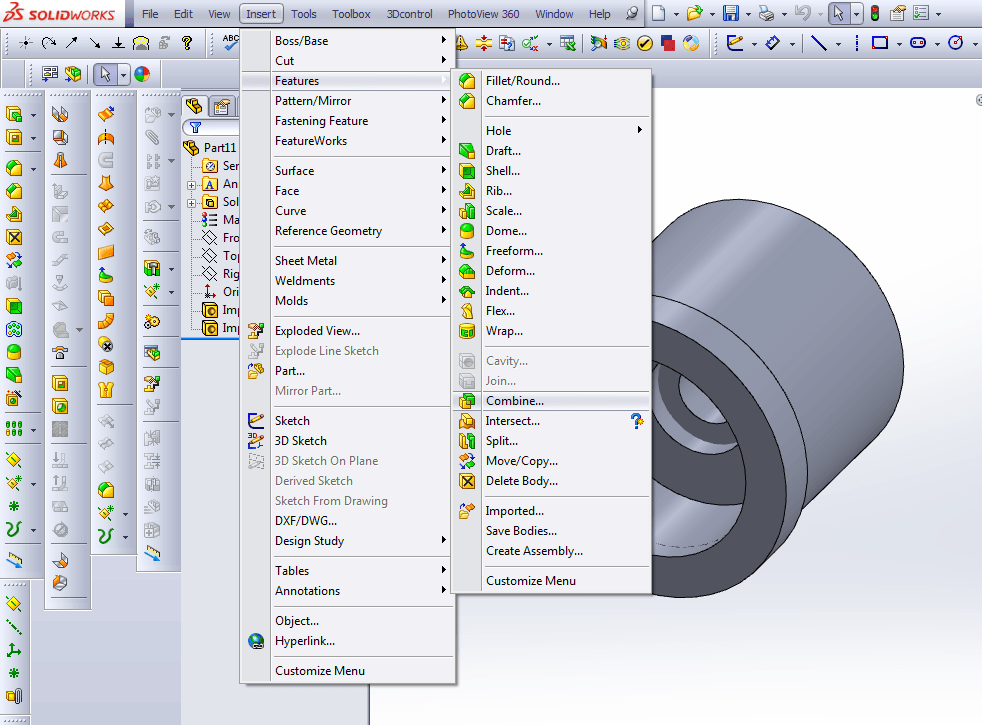Viewport: 982px width, 725px height.
Task: Click the Sketch icon in Insert menu
Action: click(256, 421)
